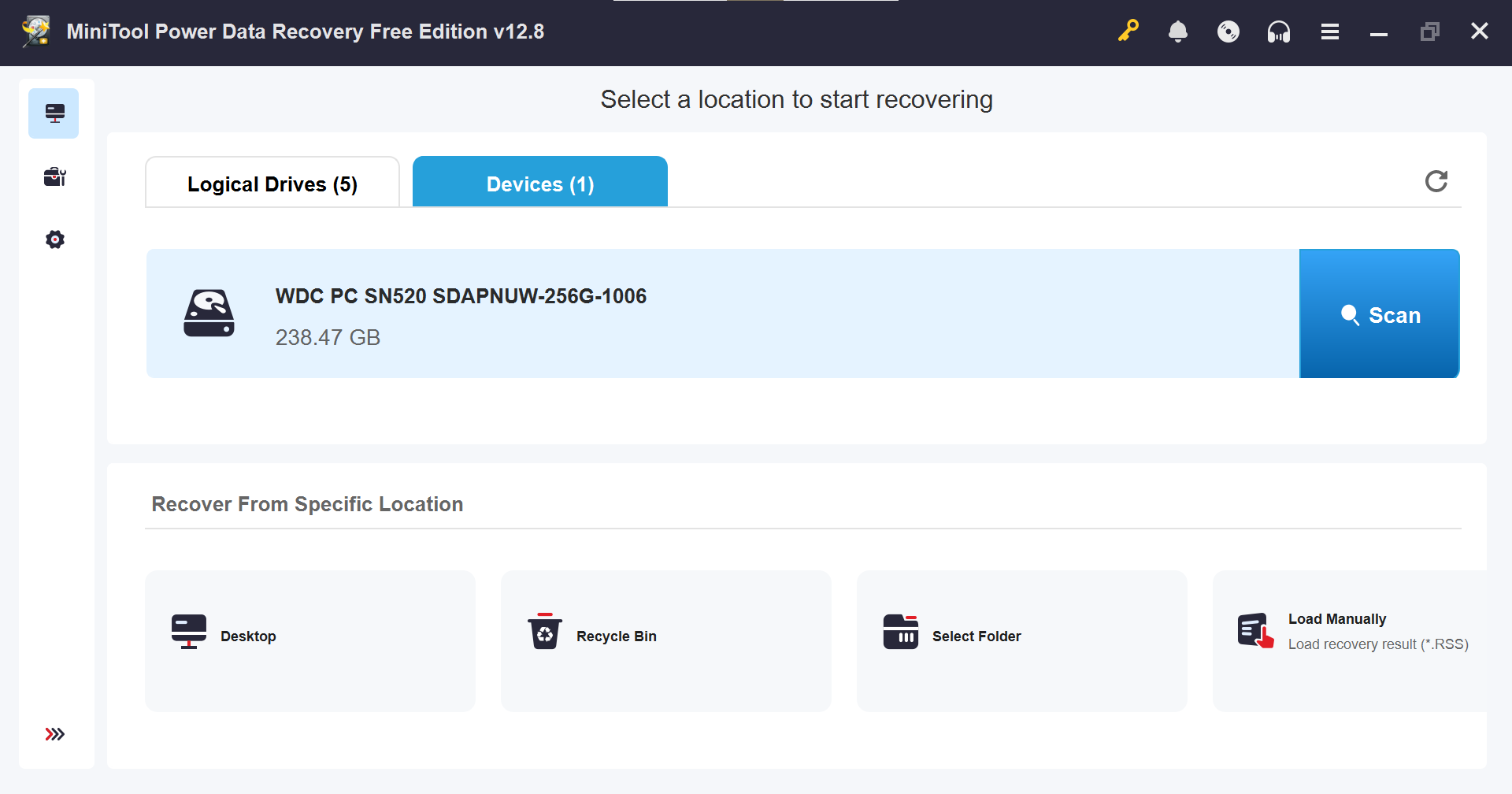The image size is (1512, 794).
Task: Open Load Manually recovery result
Action: tap(1350, 640)
